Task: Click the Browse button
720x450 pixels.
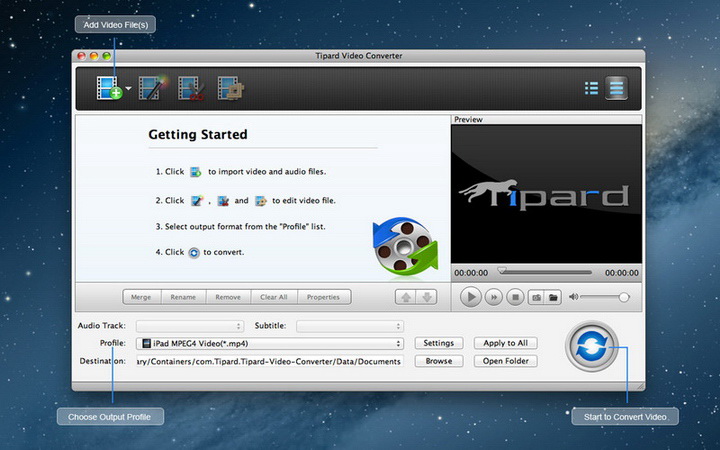Action: 439,361
